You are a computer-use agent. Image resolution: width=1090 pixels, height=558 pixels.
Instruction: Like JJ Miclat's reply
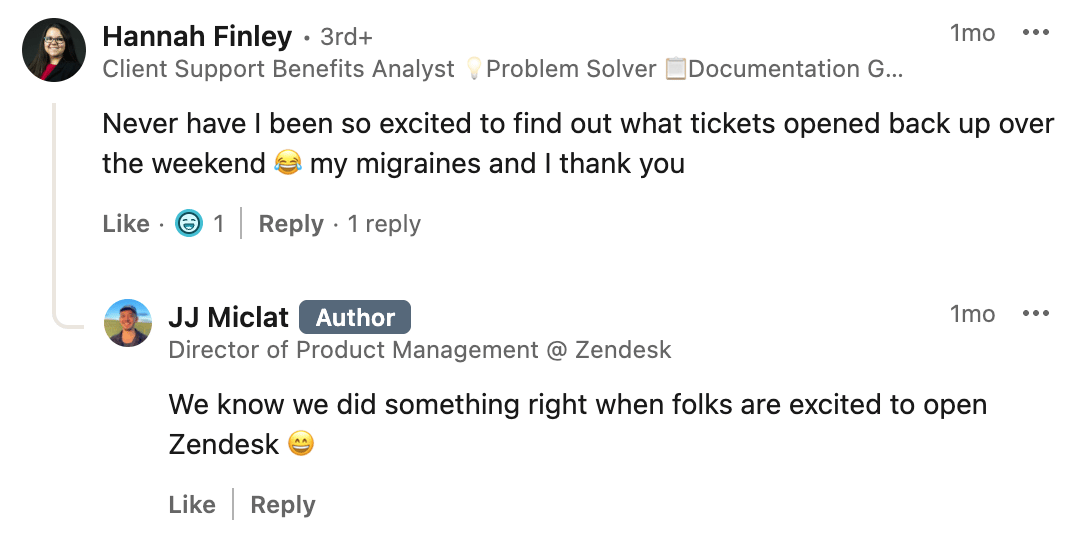click(192, 505)
